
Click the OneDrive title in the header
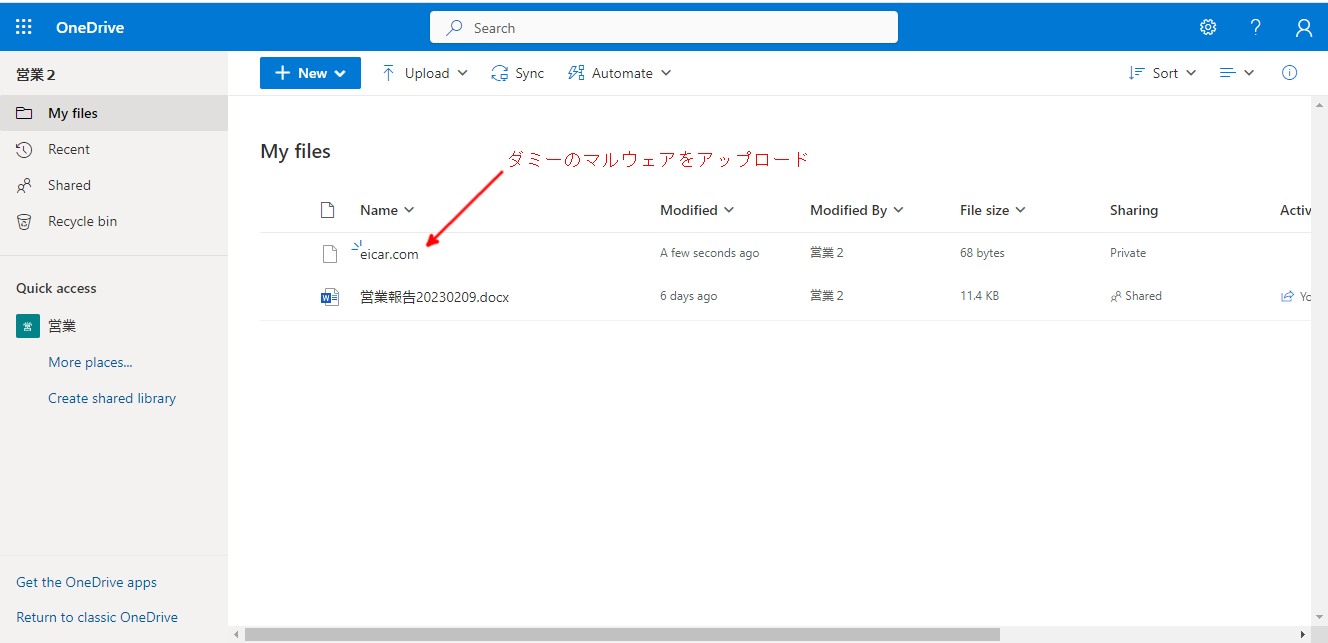coord(90,28)
